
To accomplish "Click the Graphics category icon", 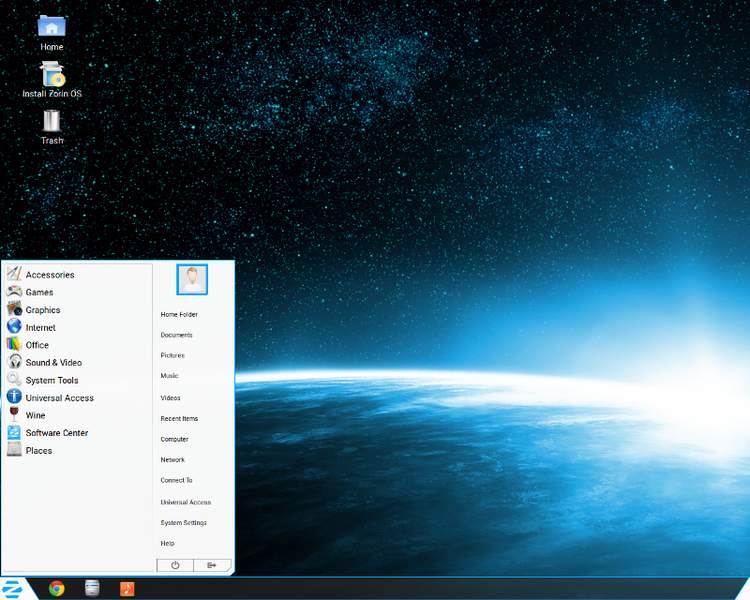I will (x=14, y=309).
